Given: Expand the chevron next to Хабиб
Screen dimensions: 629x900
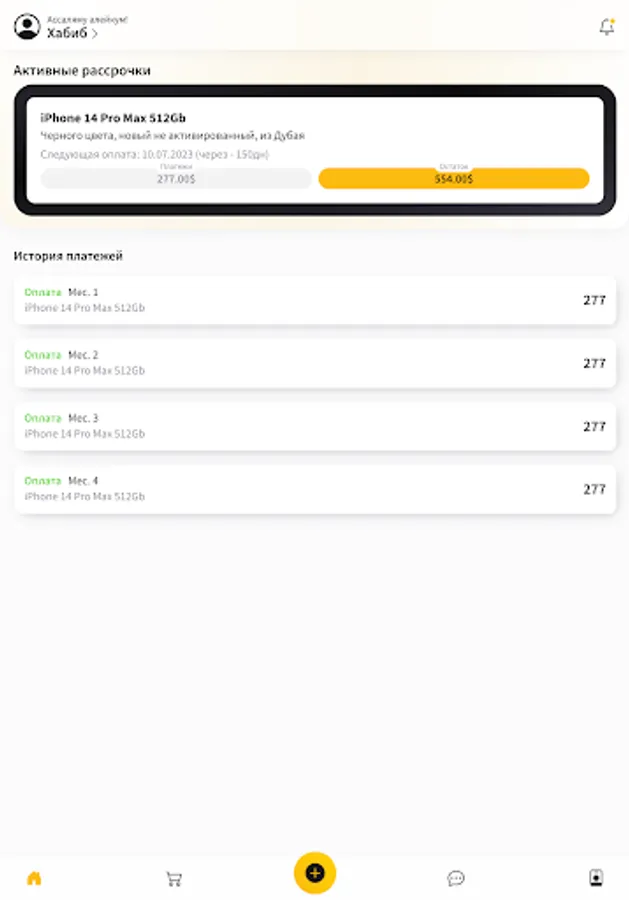Looking at the screenshot, I should 95,34.
